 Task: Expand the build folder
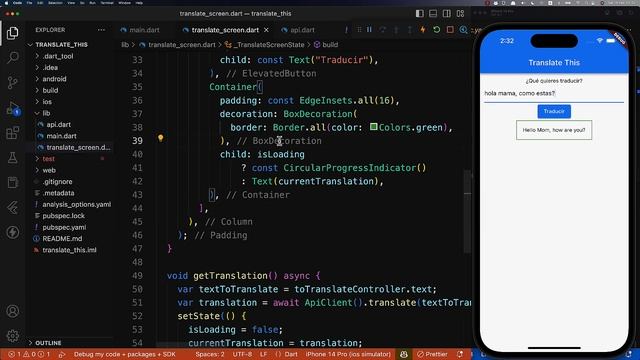[x=50, y=90]
